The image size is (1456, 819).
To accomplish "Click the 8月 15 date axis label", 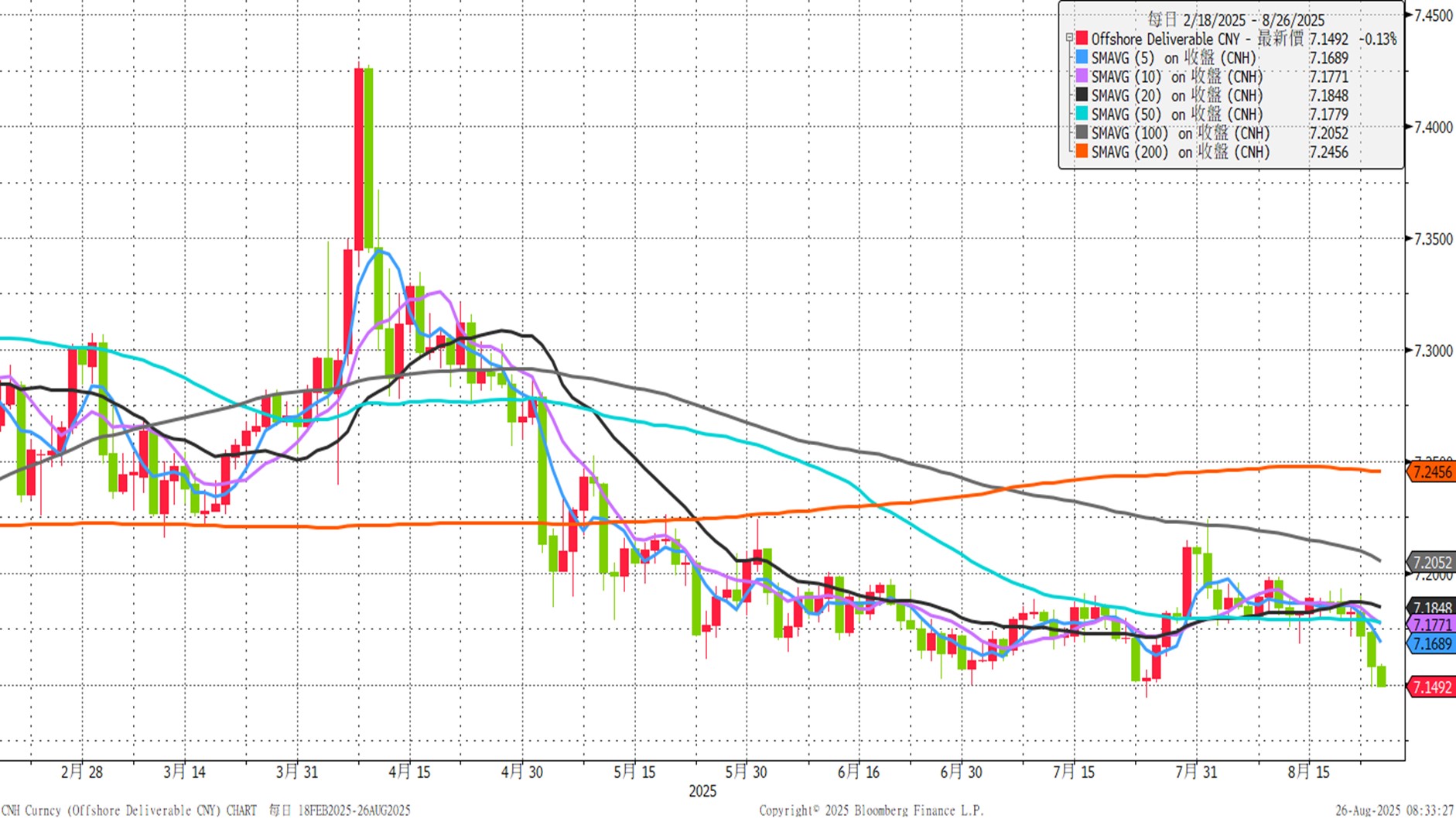I will coord(1309,772).
